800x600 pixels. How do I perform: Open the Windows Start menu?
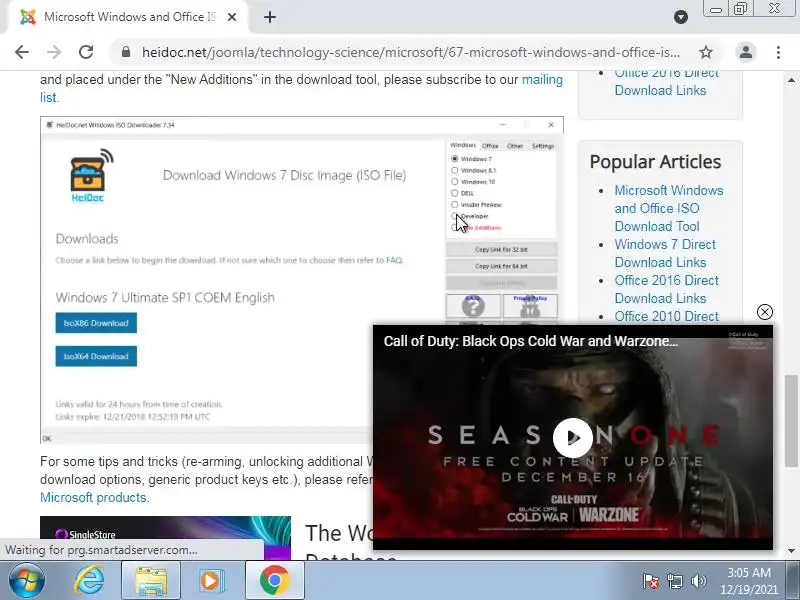(x=26, y=581)
